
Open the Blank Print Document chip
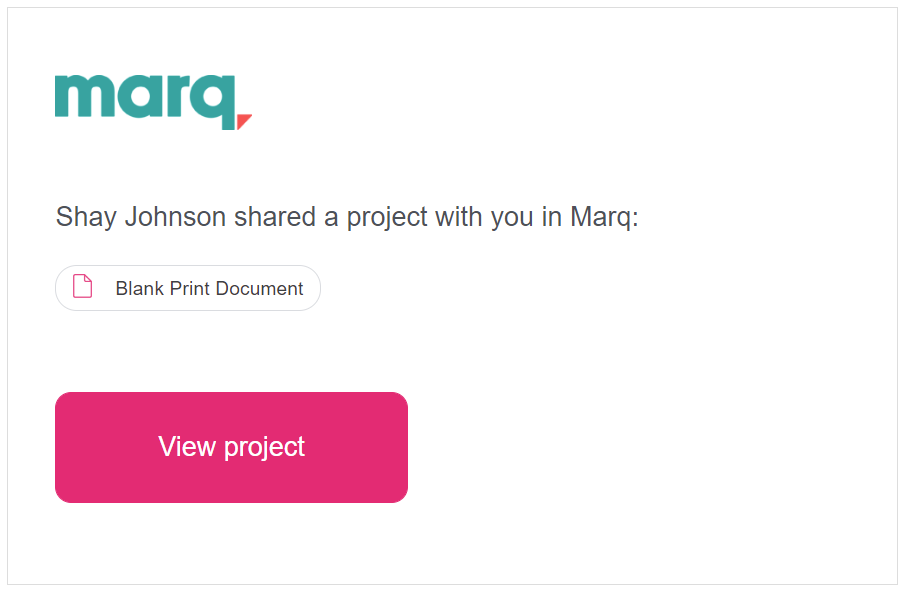pyautogui.click(x=188, y=288)
